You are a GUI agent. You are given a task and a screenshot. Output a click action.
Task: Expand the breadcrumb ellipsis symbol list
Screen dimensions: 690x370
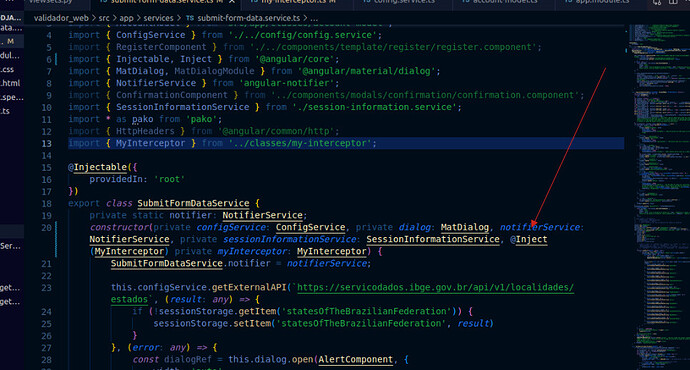click(314, 18)
